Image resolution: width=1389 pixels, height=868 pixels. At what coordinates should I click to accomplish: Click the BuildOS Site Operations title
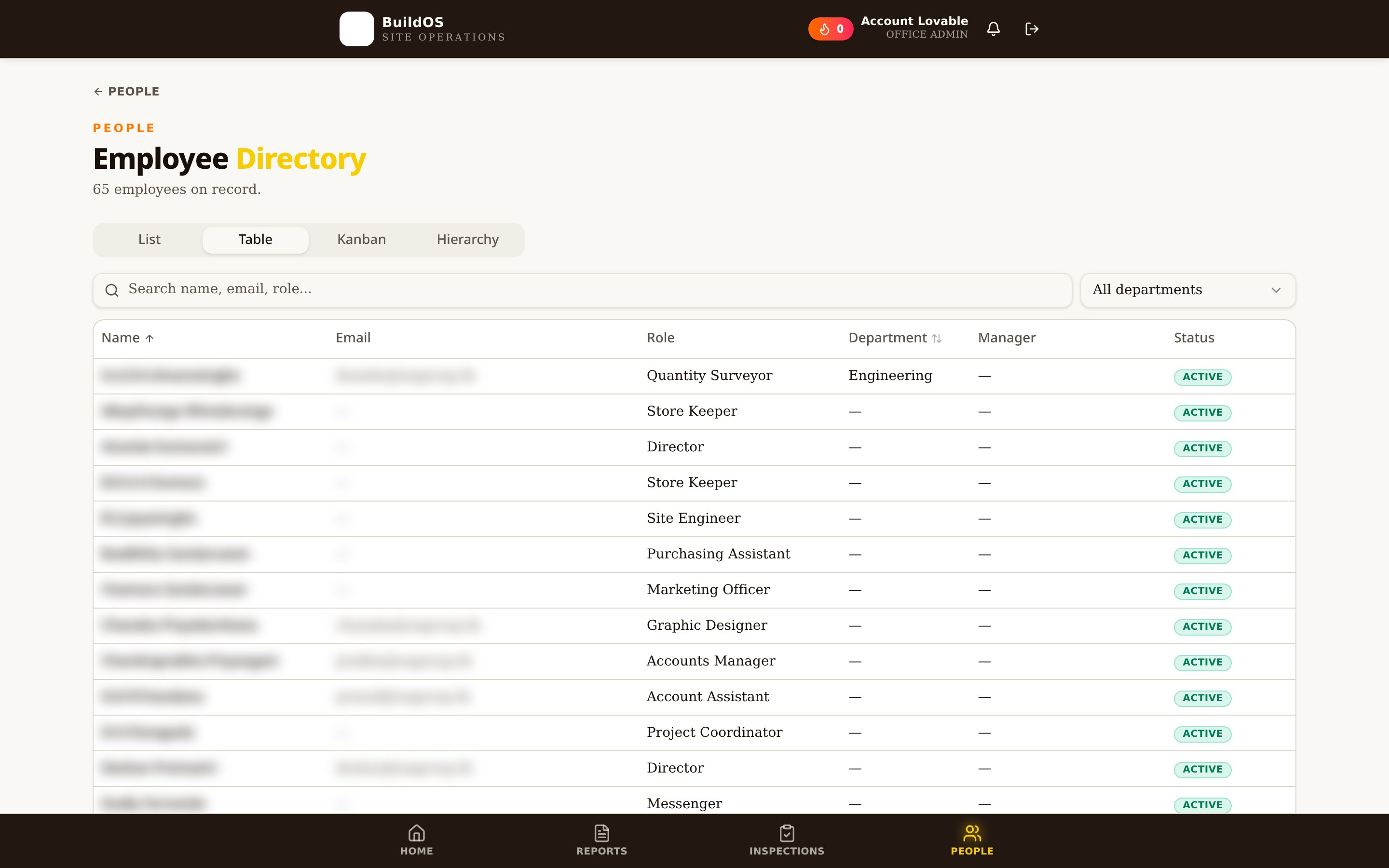click(444, 29)
